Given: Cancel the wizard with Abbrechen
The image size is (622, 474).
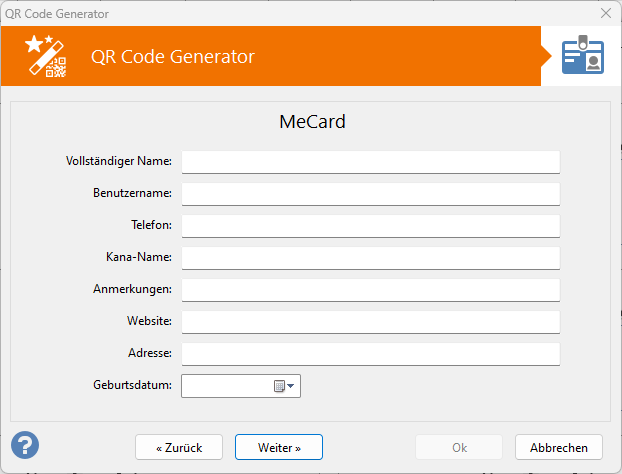Looking at the screenshot, I should 559,447.
